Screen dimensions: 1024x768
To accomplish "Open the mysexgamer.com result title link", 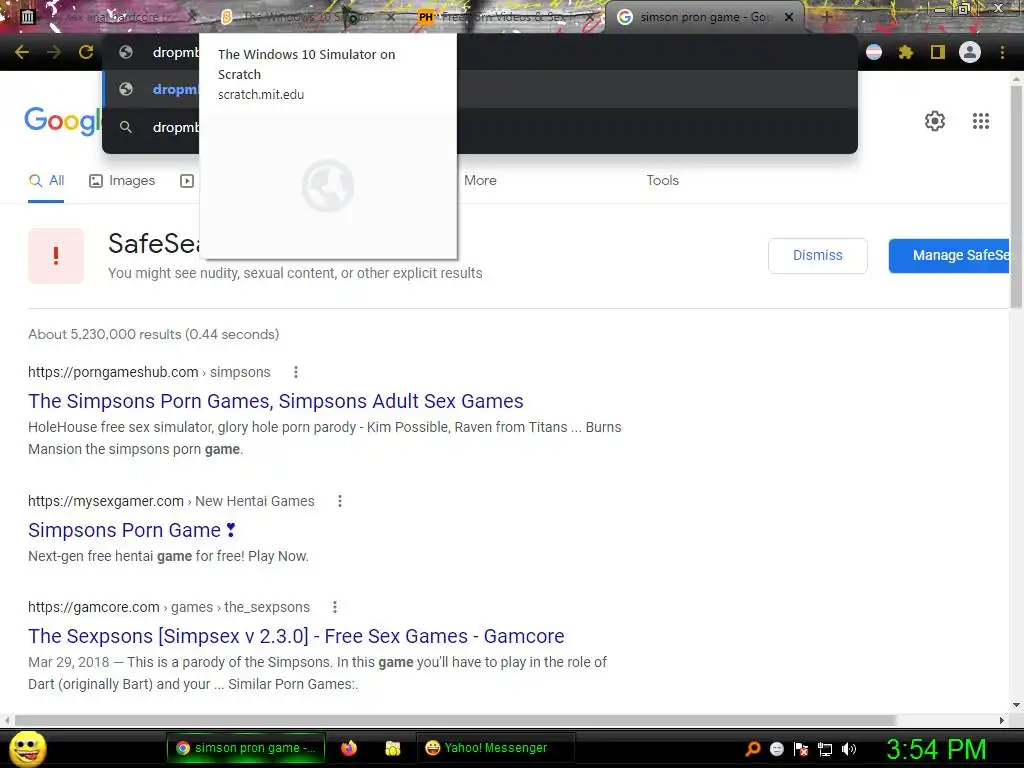I will pyautogui.click(x=131, y=530).
